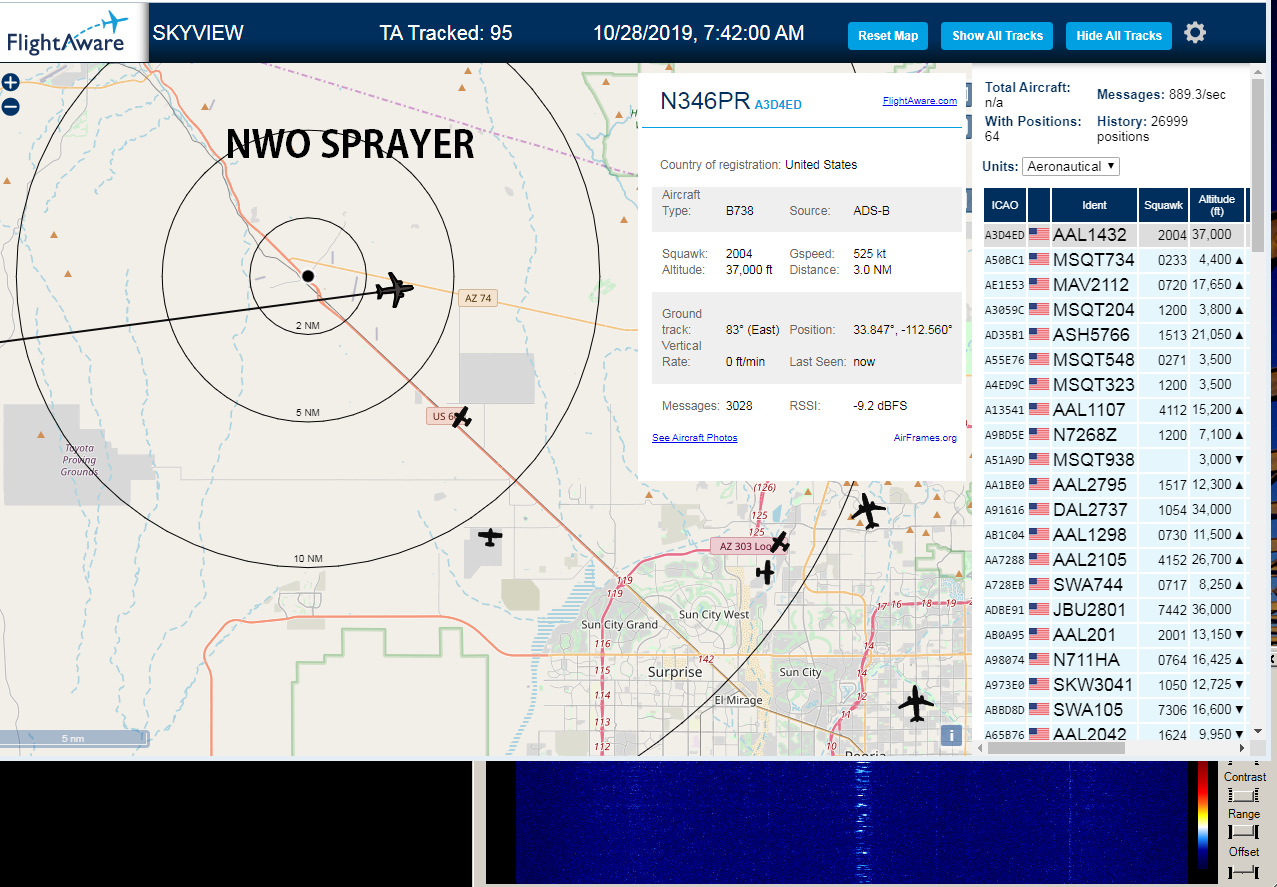Select the aircraft icon beside US 60 label
This screenshot has width=1277, height=887.
click(x=461, y=417)
